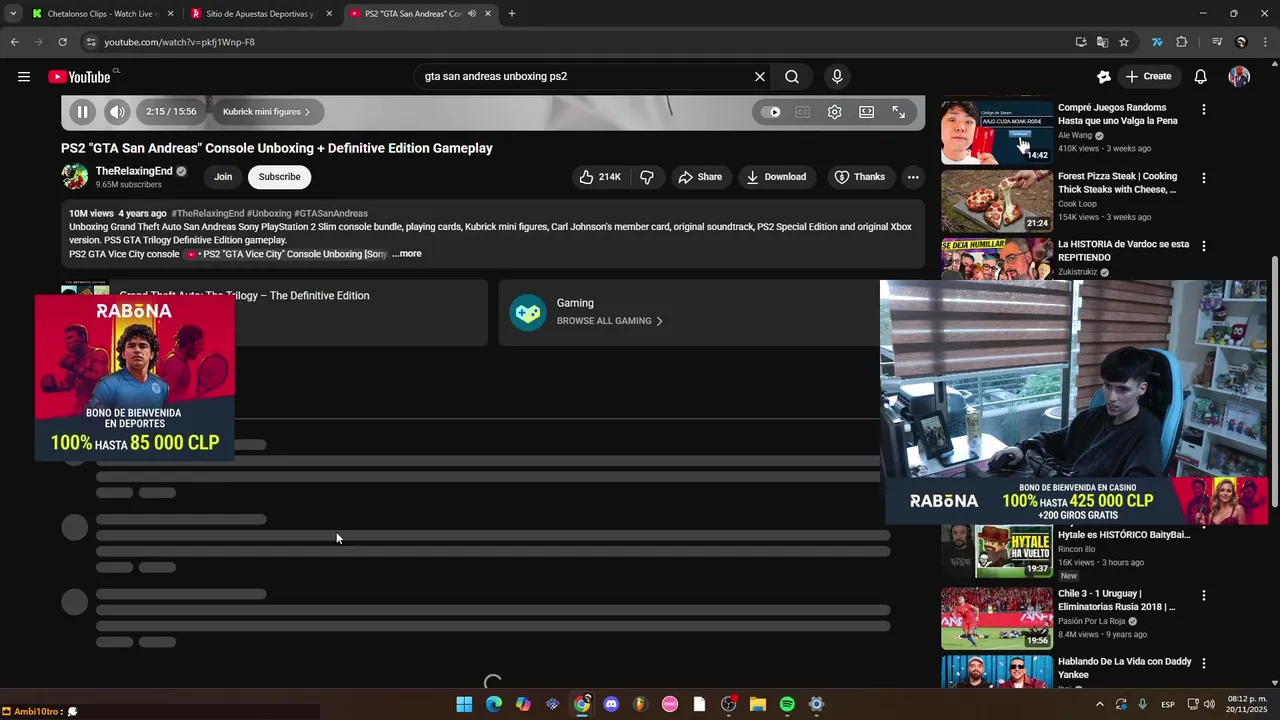Run the search with the magnifier button
Screen dimensions: 1280x720
click(792, 76)
